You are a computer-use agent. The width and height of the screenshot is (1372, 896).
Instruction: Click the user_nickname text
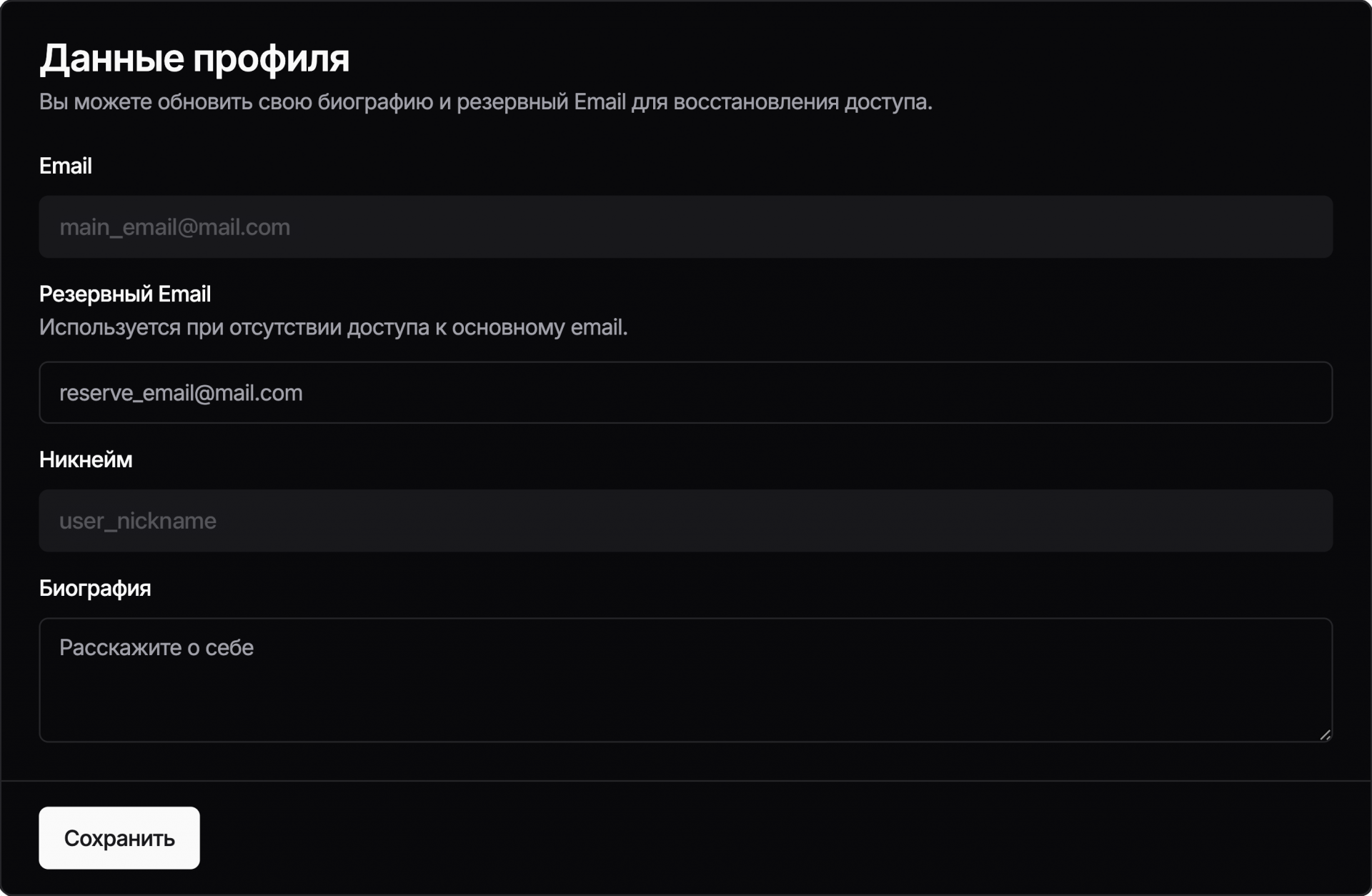pyautogui.click(x=137, y=521)
